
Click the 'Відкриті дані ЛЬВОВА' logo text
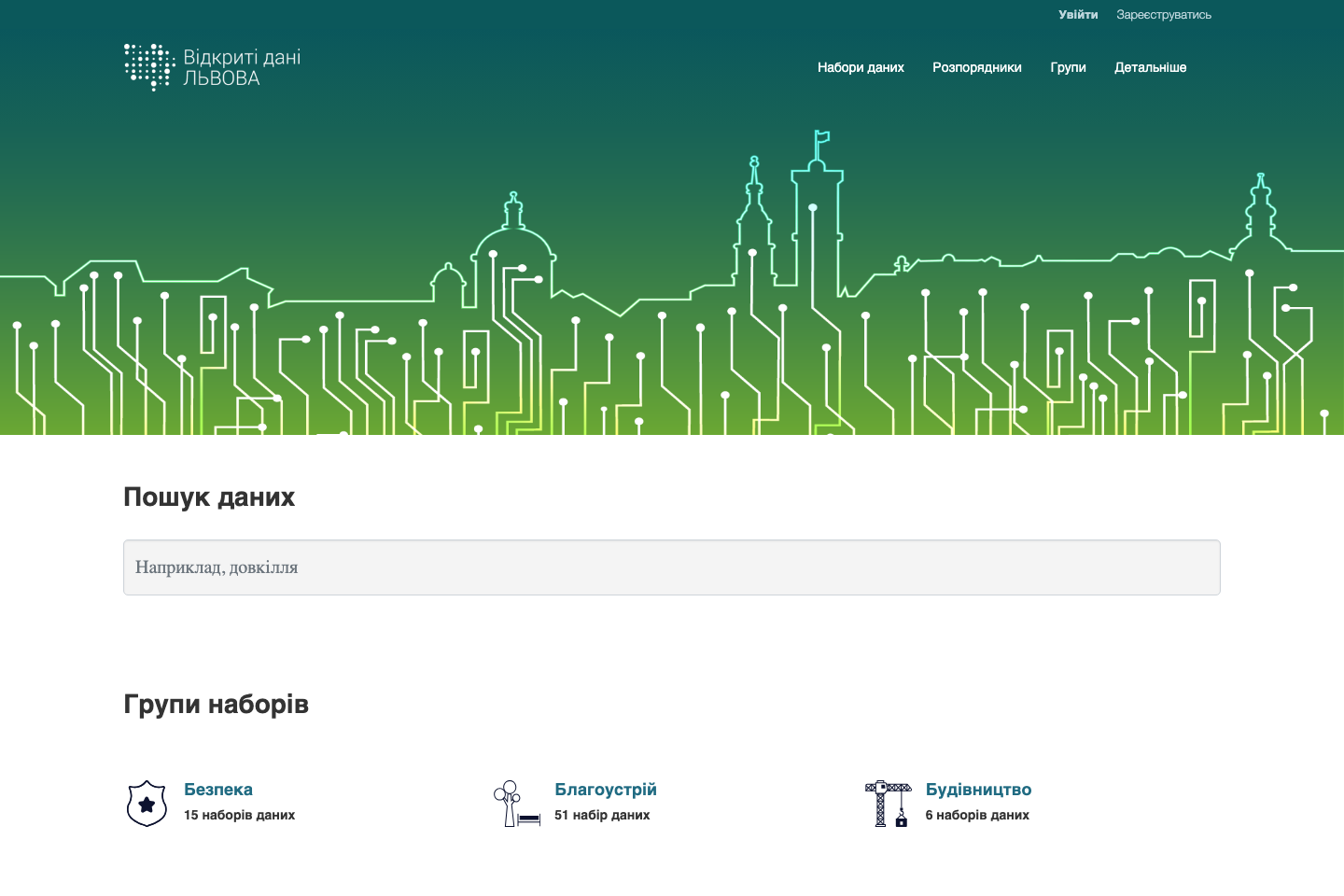(244, 66)
